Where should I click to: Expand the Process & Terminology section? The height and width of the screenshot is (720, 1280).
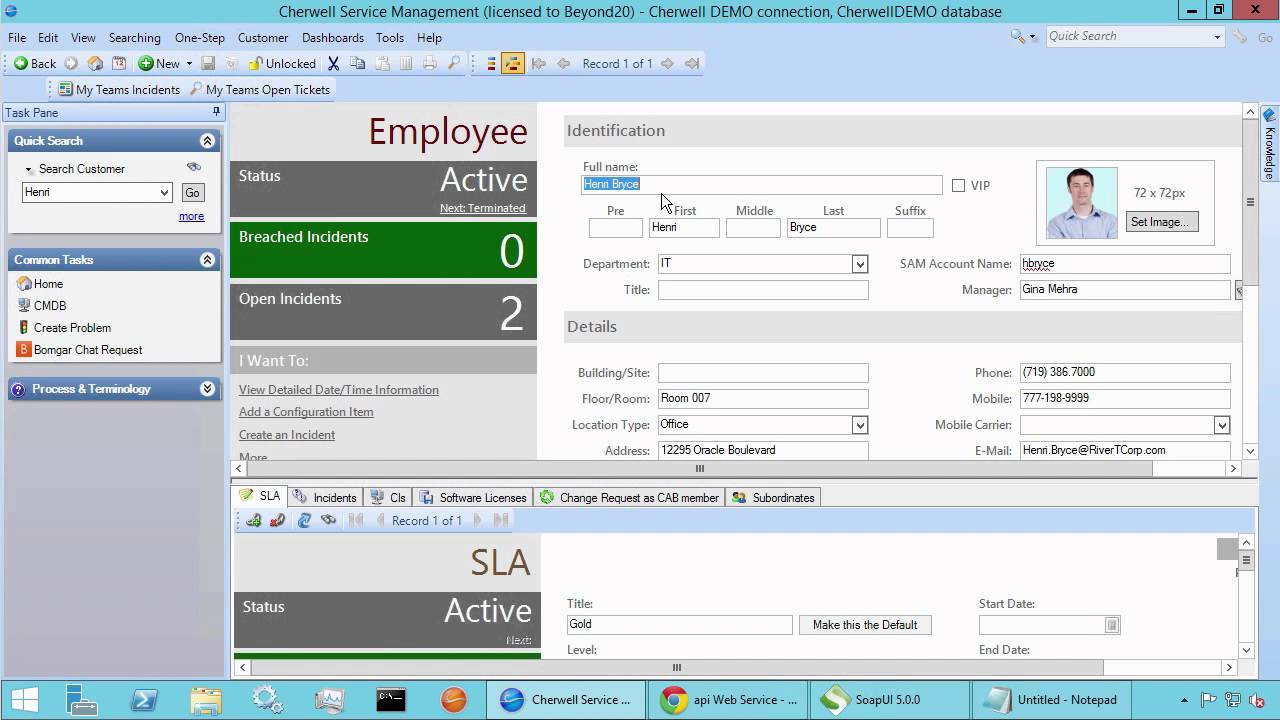click(207, 389)
